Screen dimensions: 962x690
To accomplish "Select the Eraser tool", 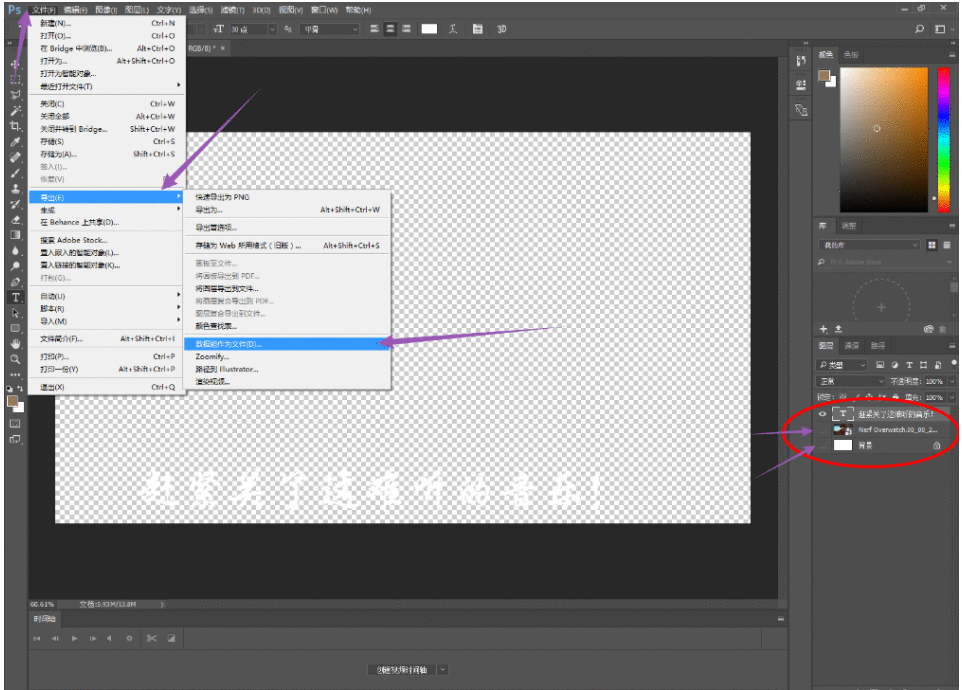I will (x=15, y=219).
